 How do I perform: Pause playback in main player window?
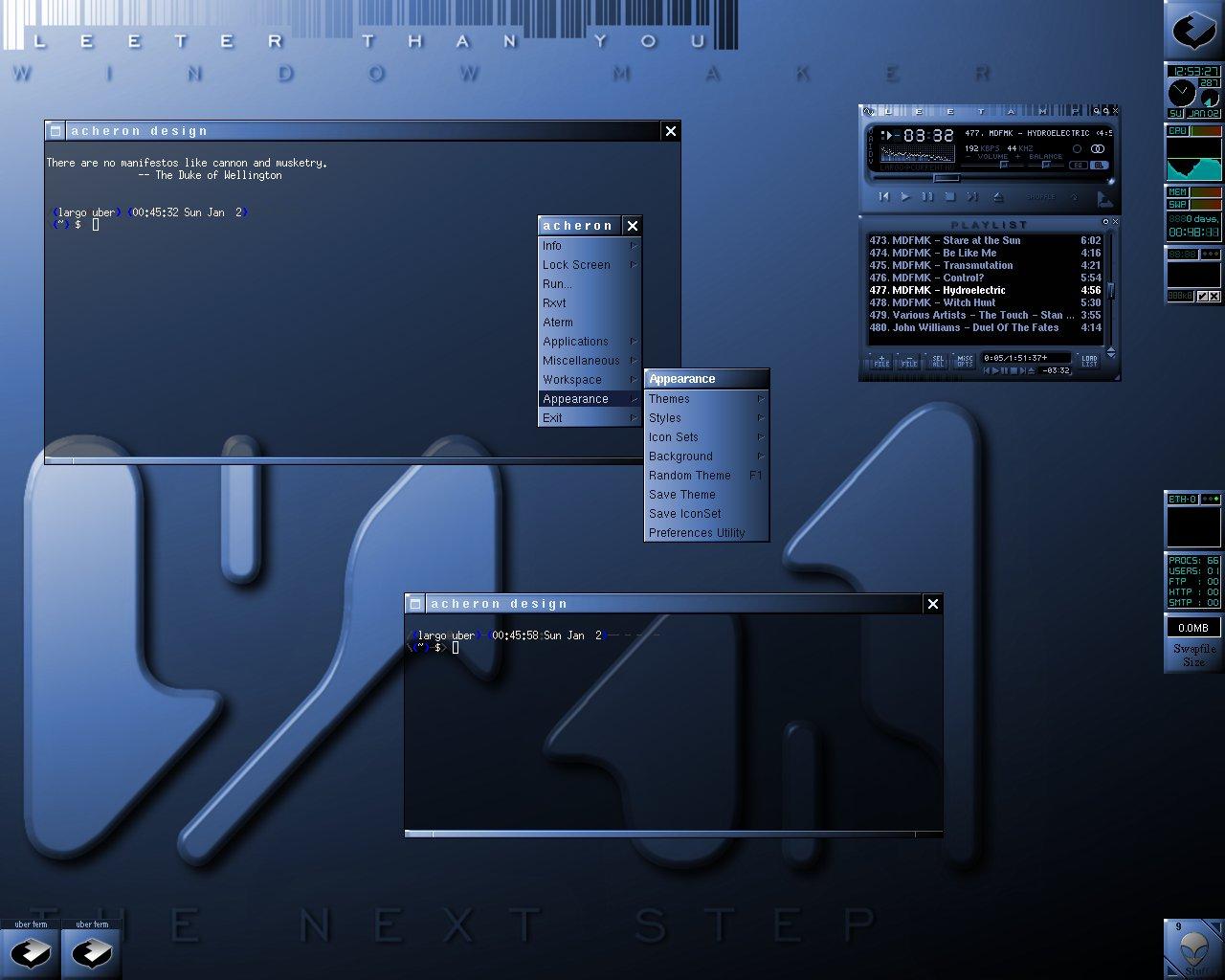pos(927,196)
